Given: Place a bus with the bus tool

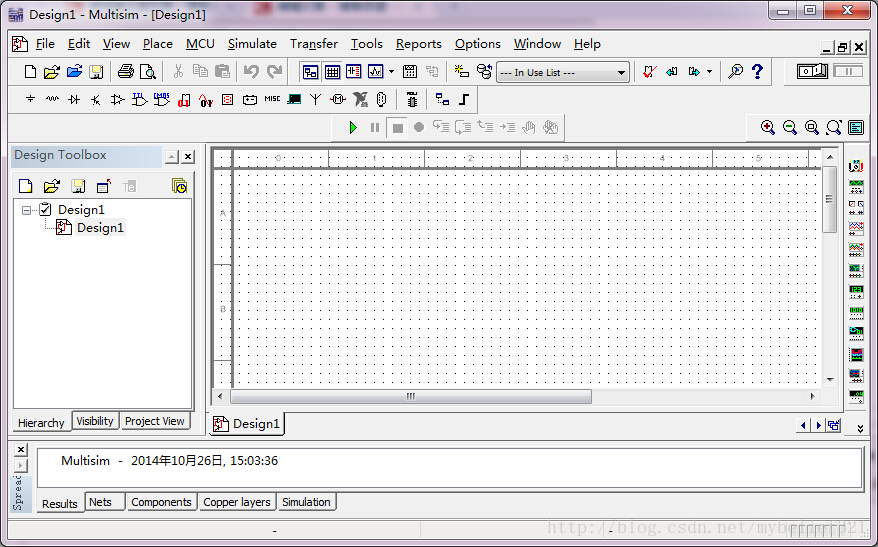Looking at the screenshot, I should tap(464, 100).
